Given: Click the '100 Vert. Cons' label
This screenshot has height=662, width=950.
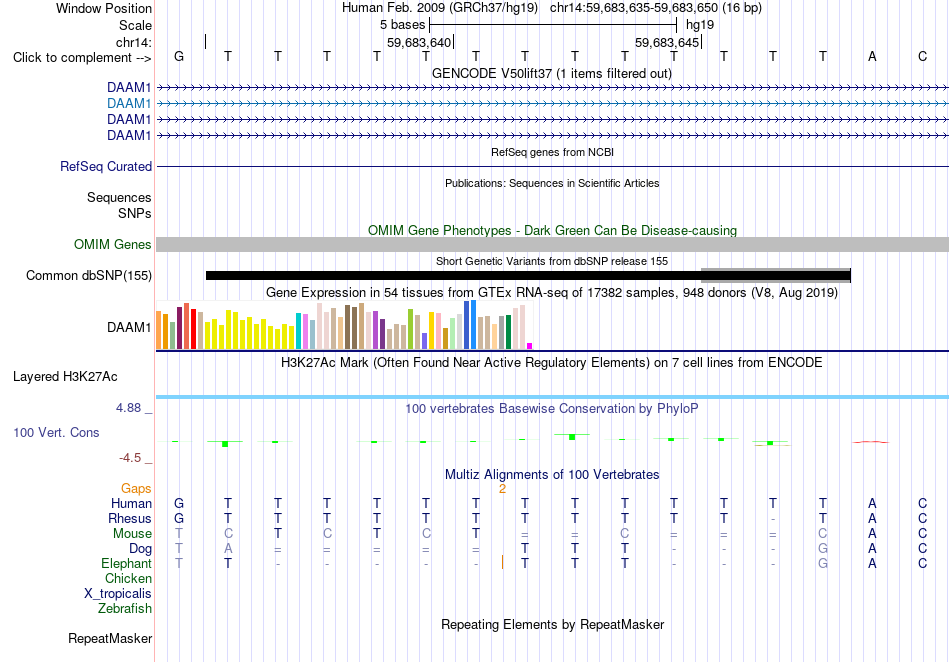Looking at the screenshot, I should tap(56, 432).
